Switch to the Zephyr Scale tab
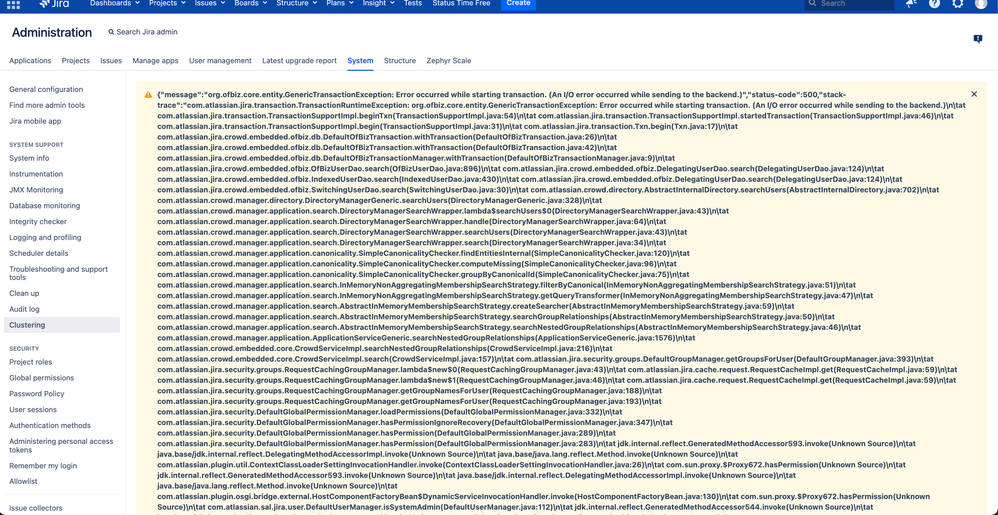The width and height of the screenshot is (998, 515). (x=449, y=60)
